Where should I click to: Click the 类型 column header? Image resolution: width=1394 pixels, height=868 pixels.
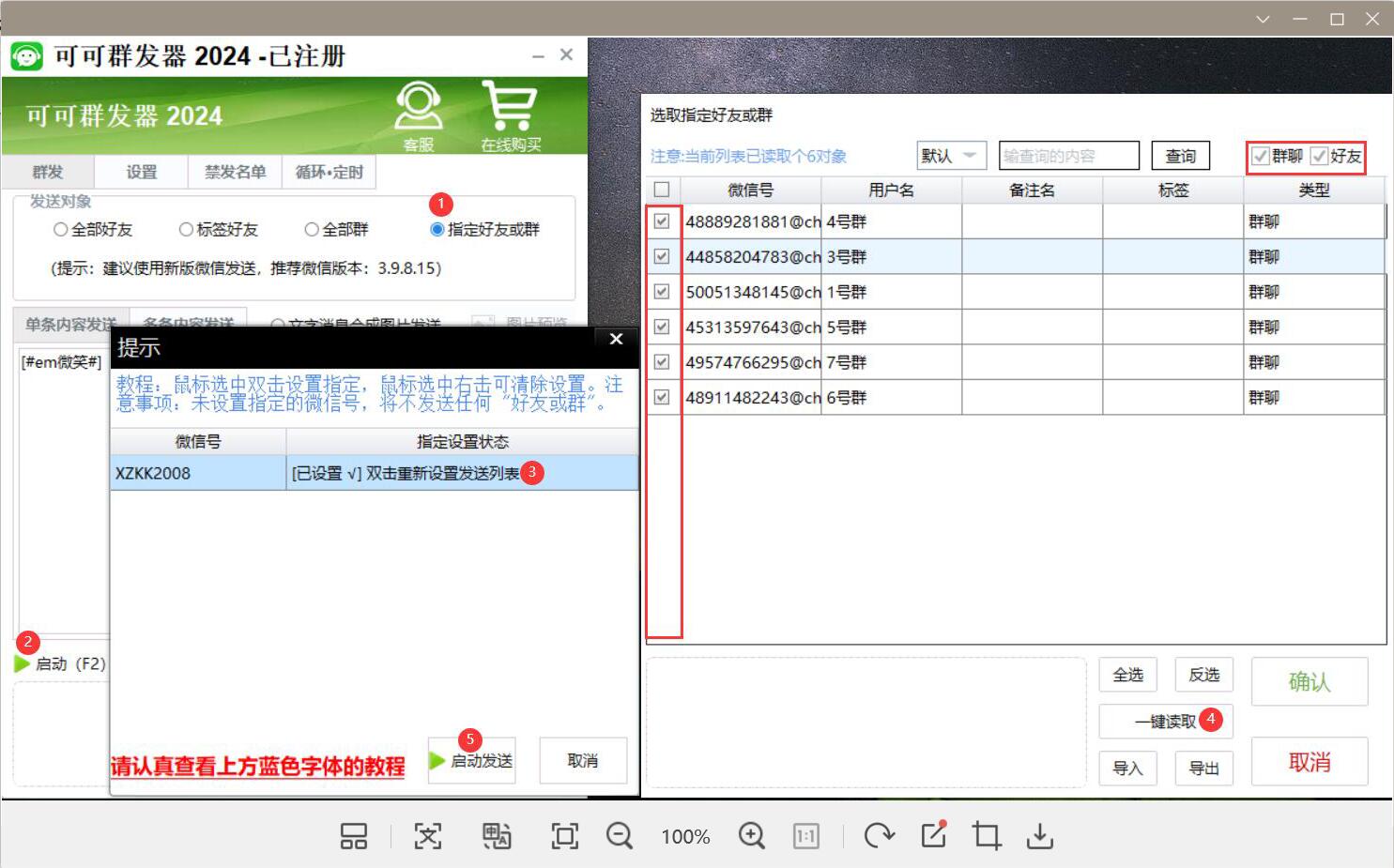coord(1314,190)
